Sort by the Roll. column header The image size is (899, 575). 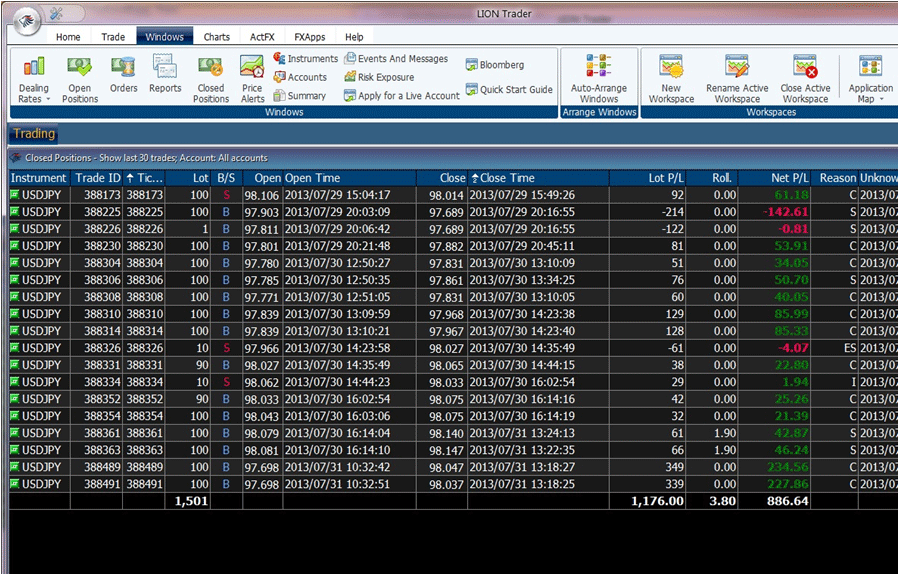tap(712, 178)
